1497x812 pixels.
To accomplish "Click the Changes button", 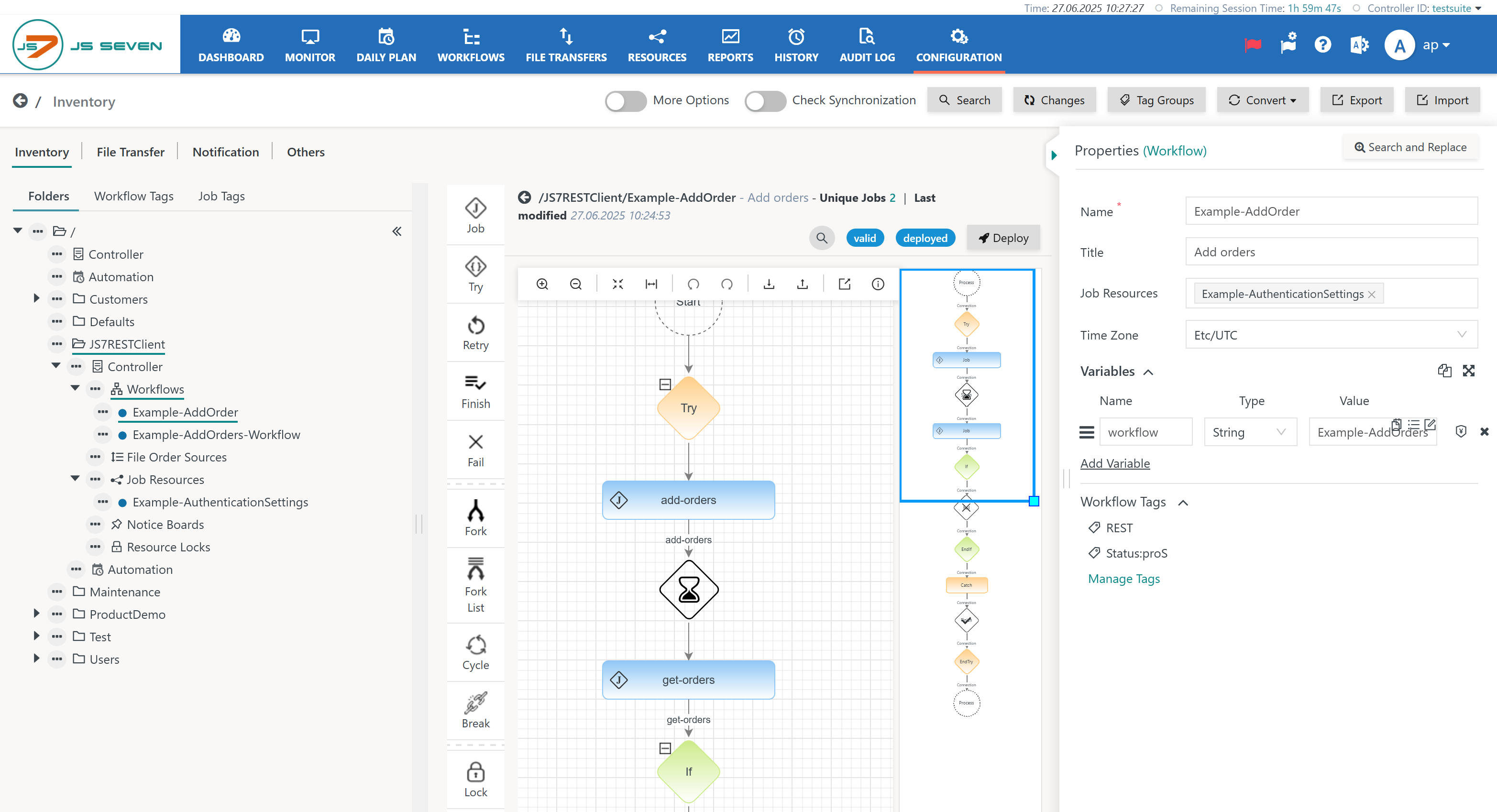I will click(1054, 100).
